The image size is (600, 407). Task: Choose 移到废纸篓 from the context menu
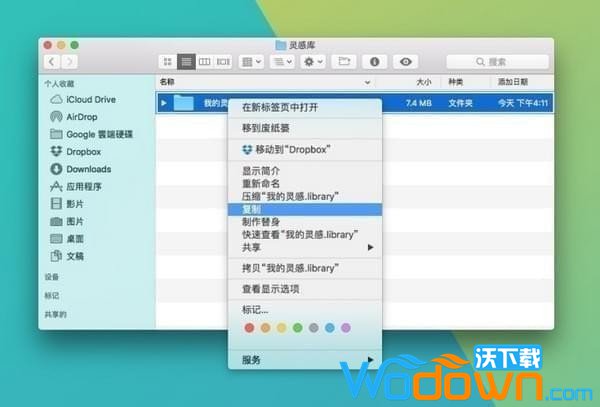[305, 128]
